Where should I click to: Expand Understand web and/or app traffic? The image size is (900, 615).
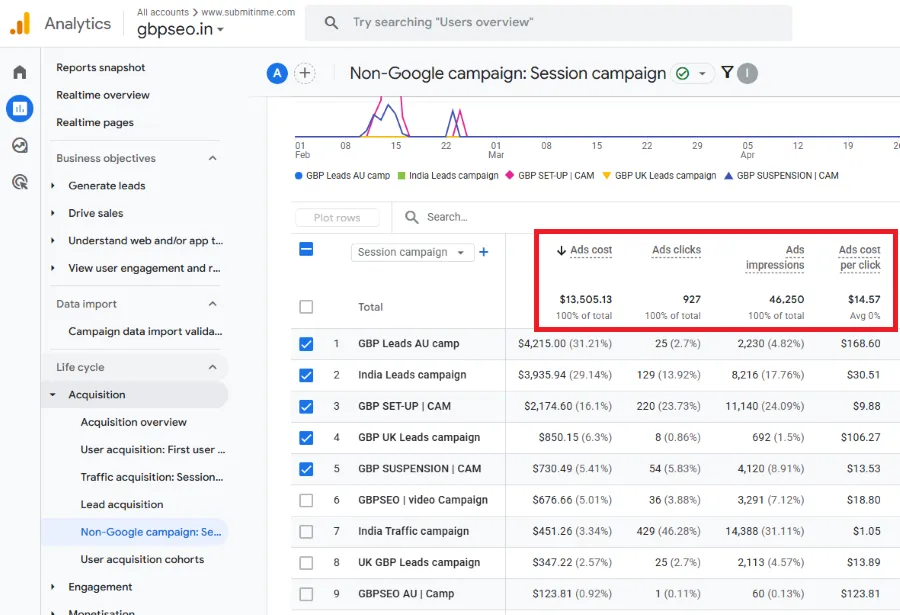coord(53,241)
